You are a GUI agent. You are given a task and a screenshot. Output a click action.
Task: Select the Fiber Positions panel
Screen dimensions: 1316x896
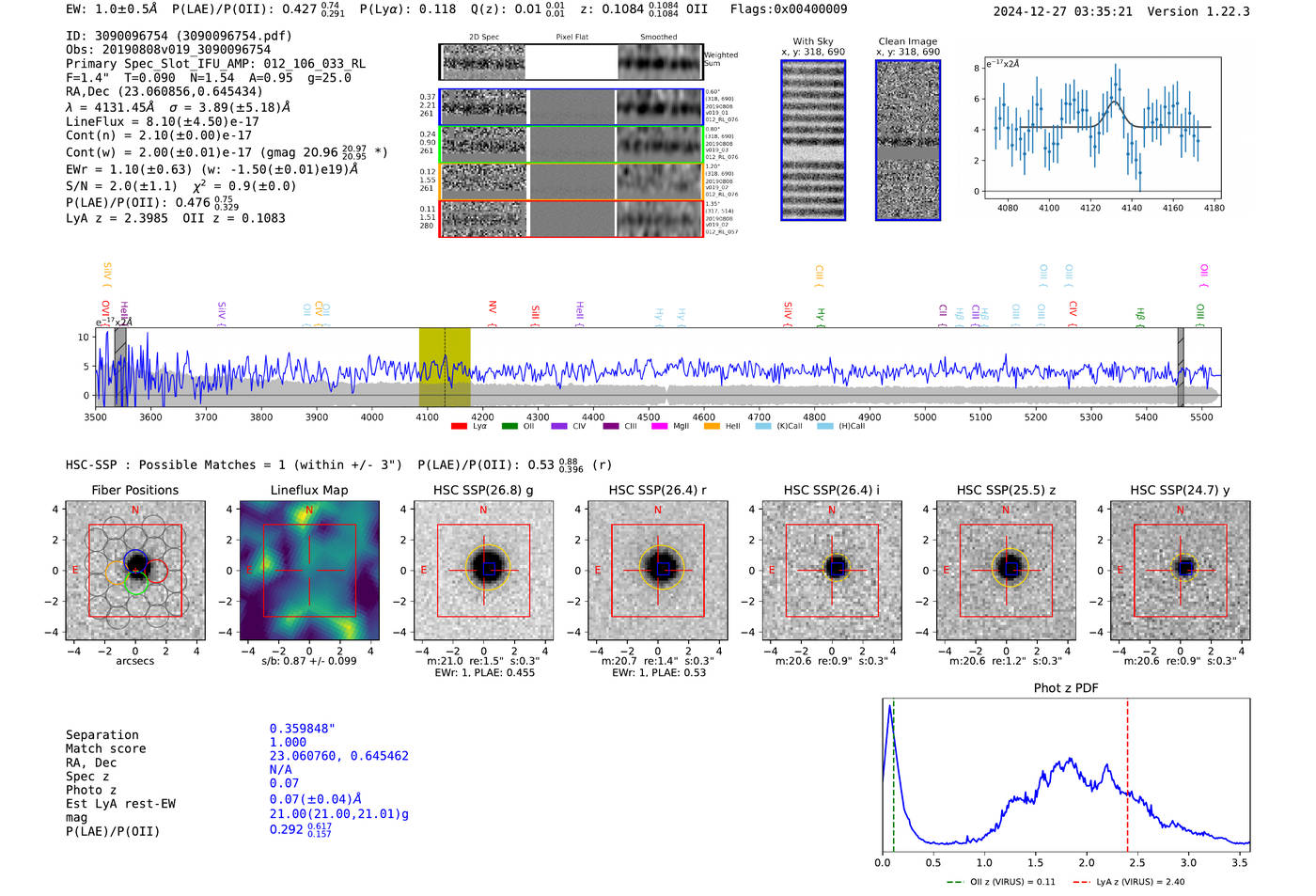coord(135,571)
